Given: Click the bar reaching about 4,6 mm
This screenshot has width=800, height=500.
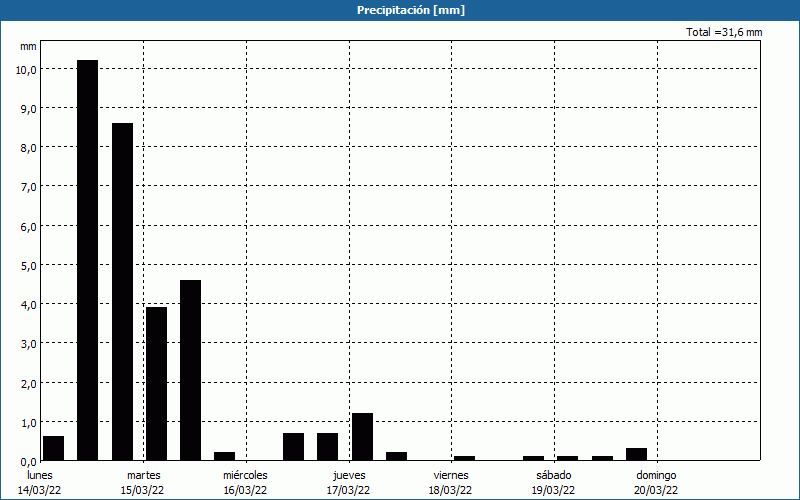Looking at the screenshot, I should (190, 370).
